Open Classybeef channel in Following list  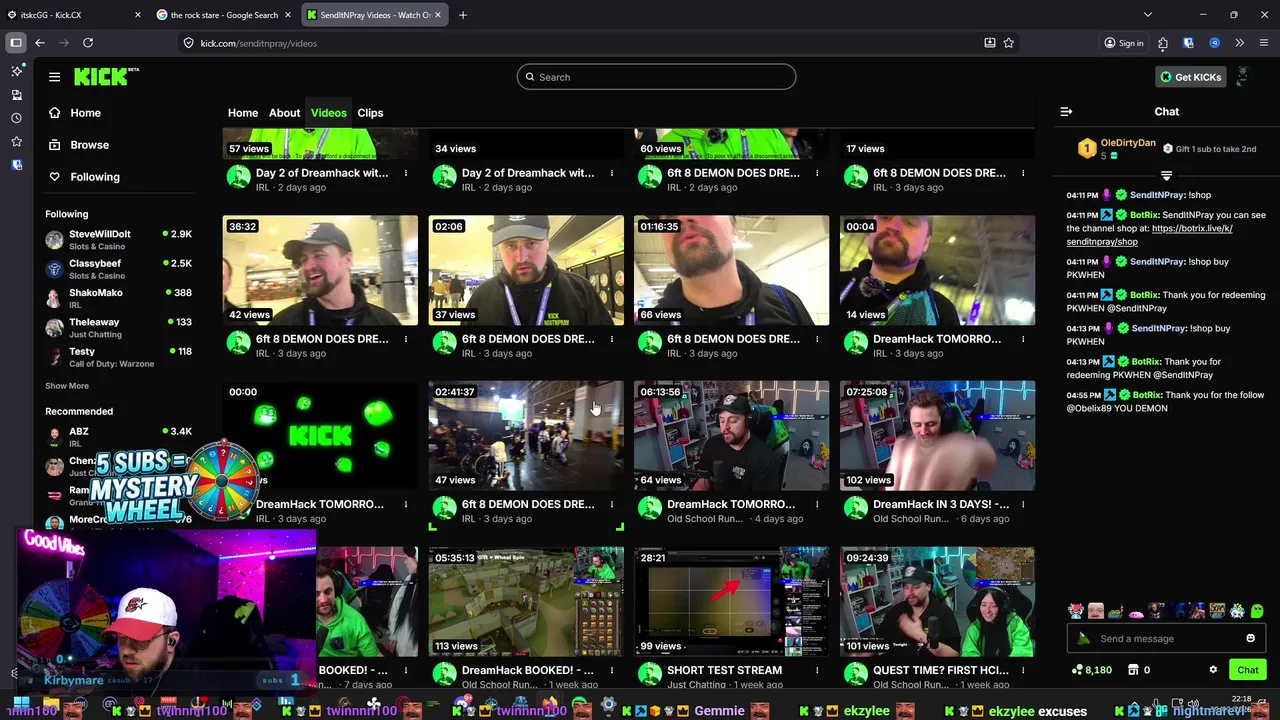(118, 269)
